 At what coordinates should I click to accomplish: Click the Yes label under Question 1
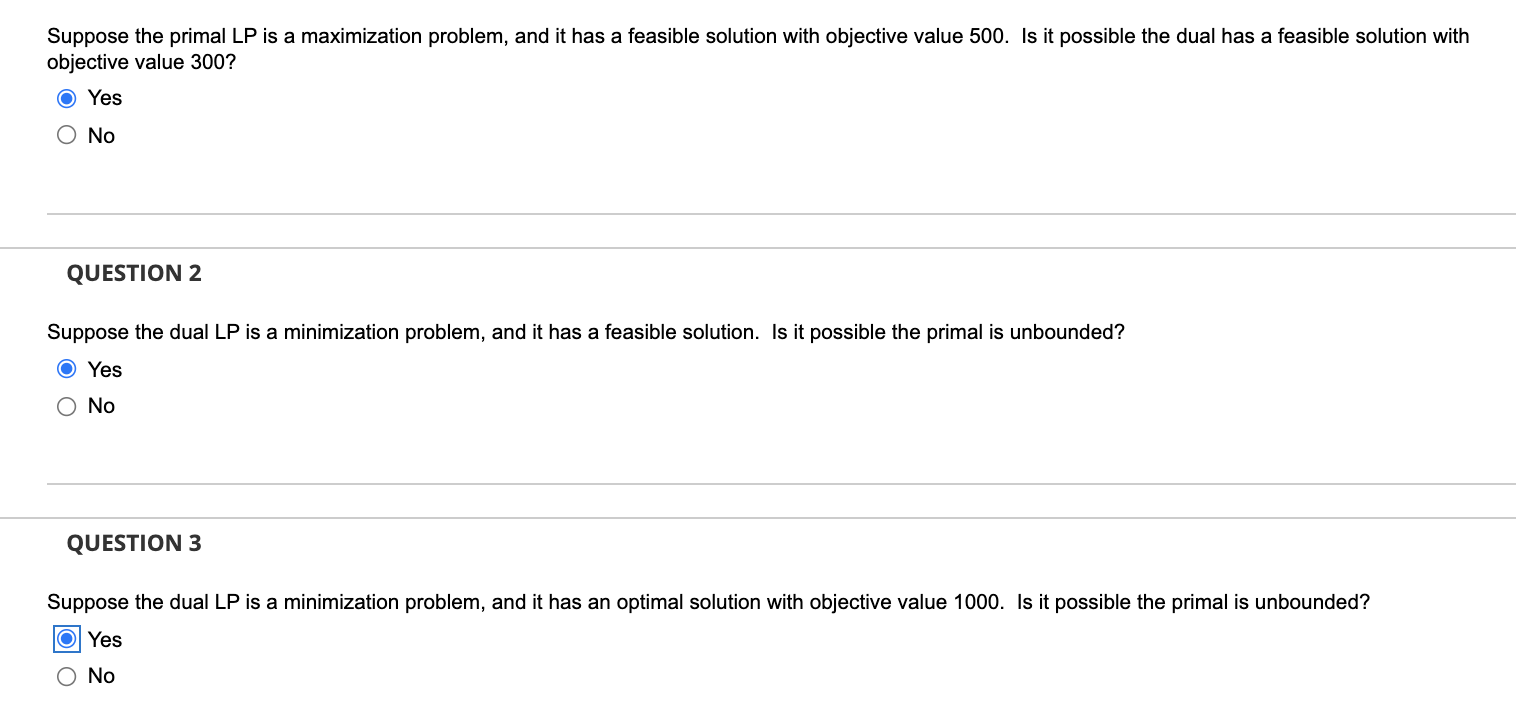104,98
